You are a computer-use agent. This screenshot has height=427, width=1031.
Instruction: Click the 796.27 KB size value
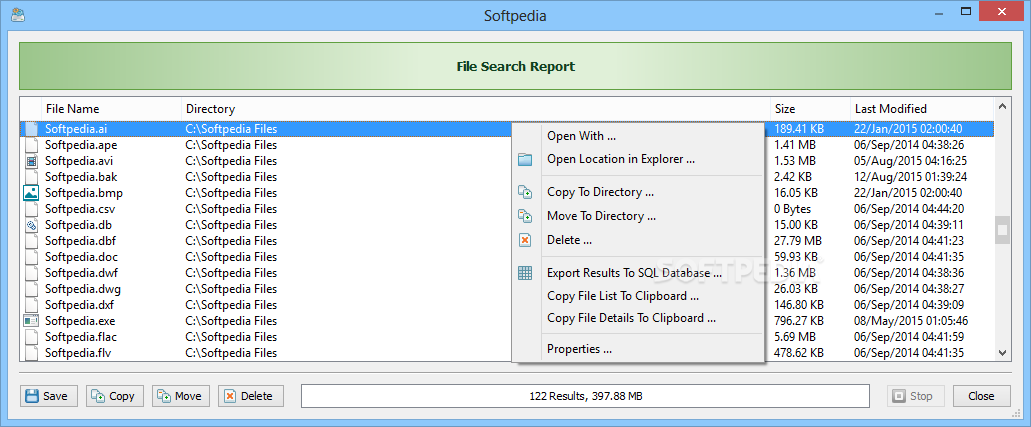pyautogui.click(x=799, y=321)
